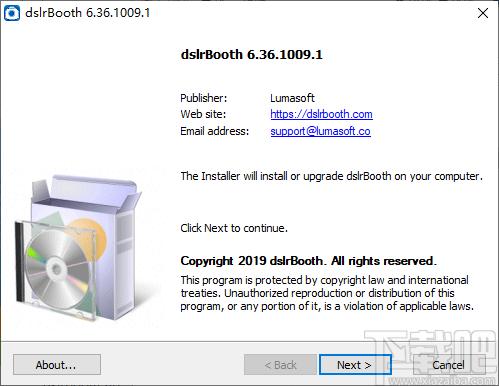This screenshot has height=386, width=499.
Task: Click the support@lumasoft.co email link
Action: point(320,131)
